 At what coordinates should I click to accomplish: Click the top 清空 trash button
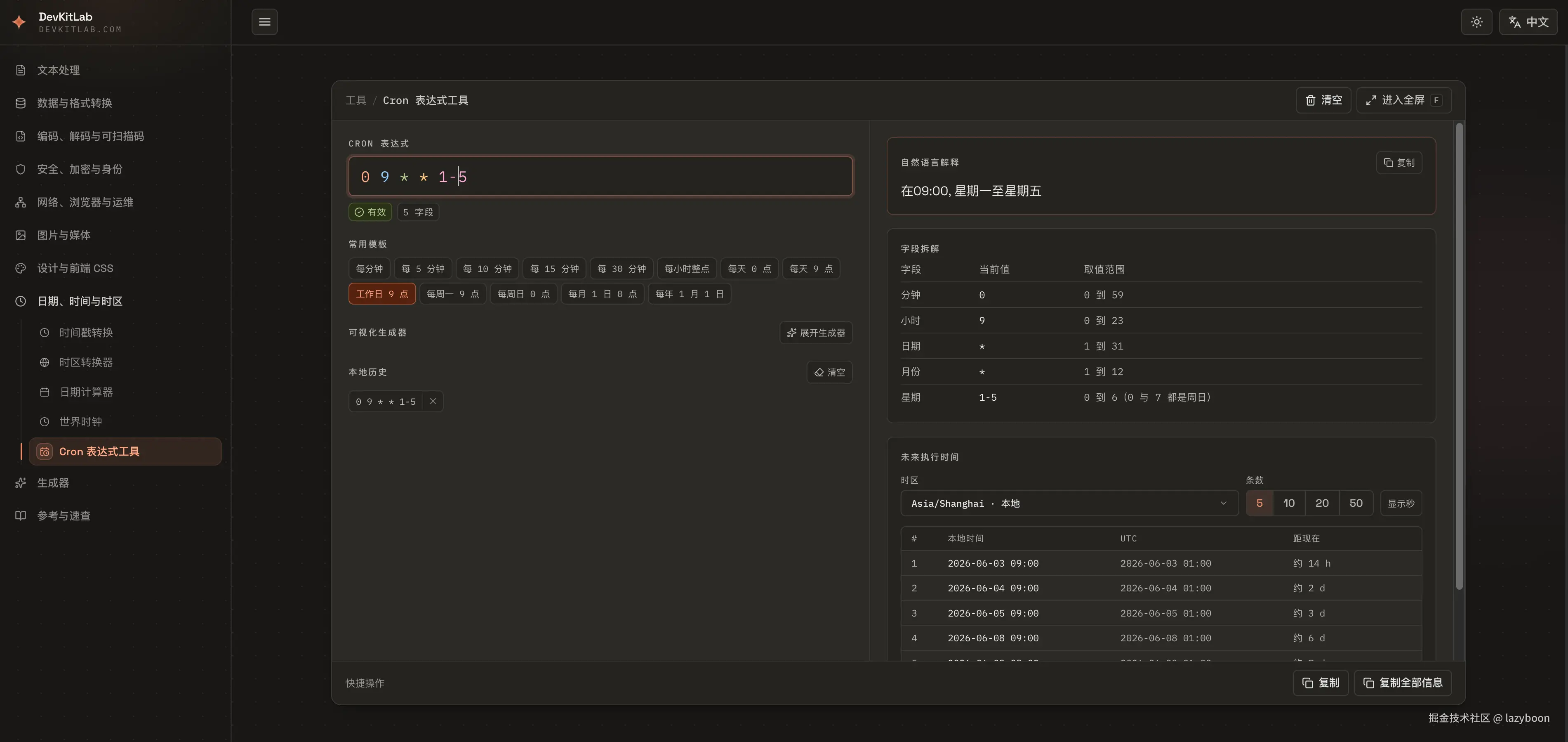pos(1323,101)
